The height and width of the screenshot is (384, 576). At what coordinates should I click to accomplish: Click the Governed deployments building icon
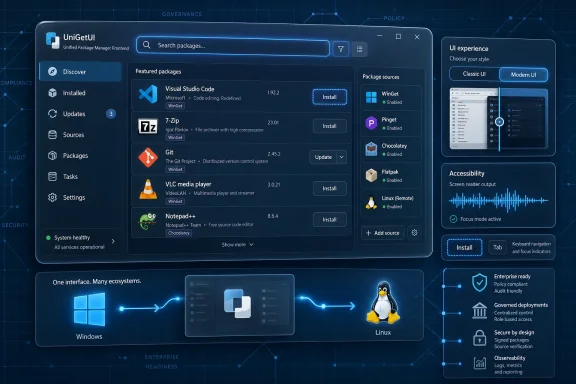(x=479, y=311)
